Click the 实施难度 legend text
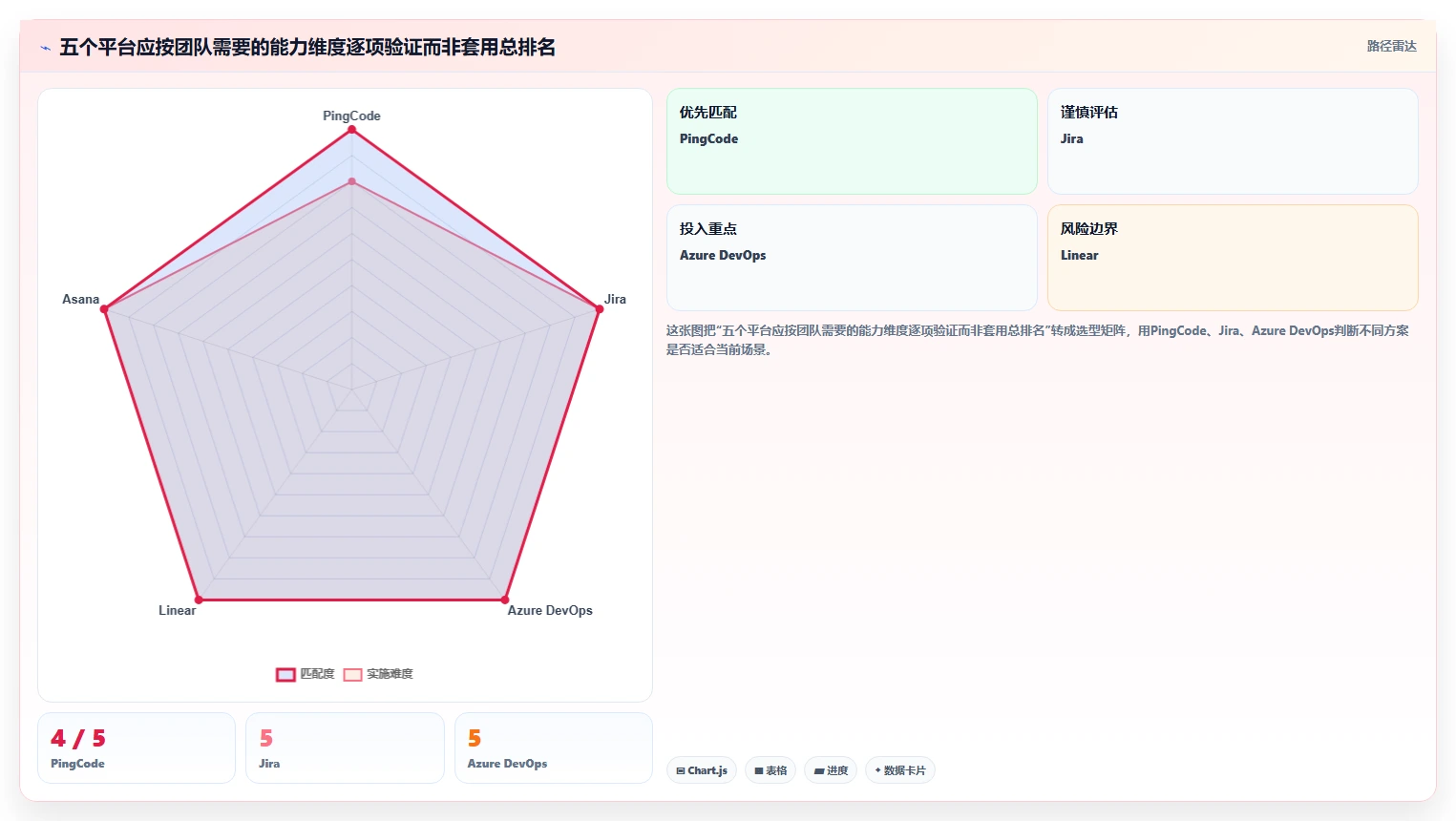 [390, 674]
